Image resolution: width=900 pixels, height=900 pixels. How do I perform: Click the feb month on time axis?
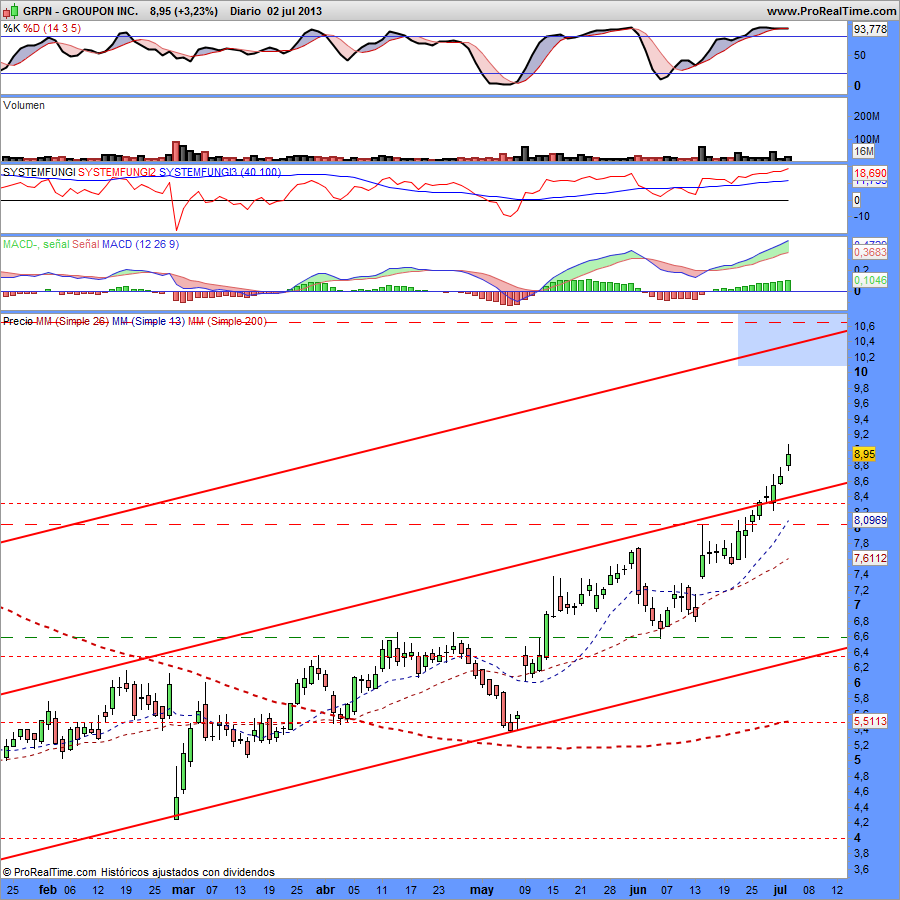(x=48, y=890)
